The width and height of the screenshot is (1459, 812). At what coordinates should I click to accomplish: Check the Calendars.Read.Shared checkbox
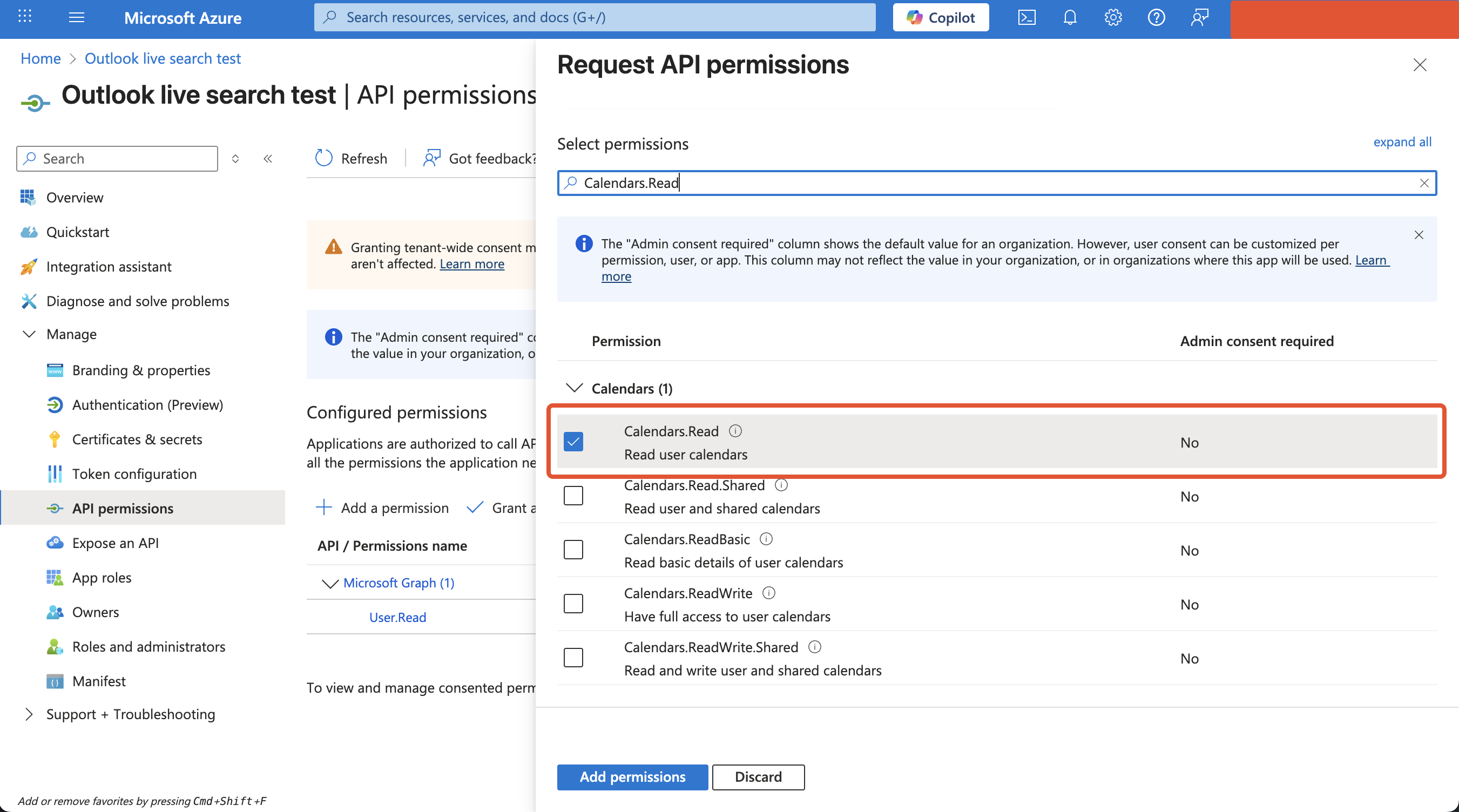click(573, 496)
